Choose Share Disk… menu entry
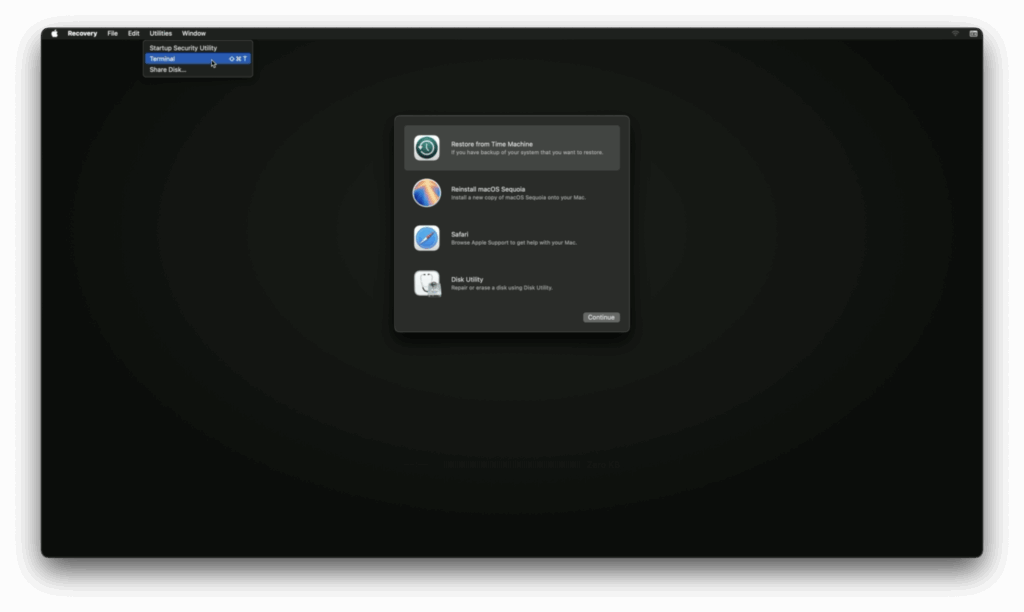Viewport: 1024px width, 612px height. (198, 70)
